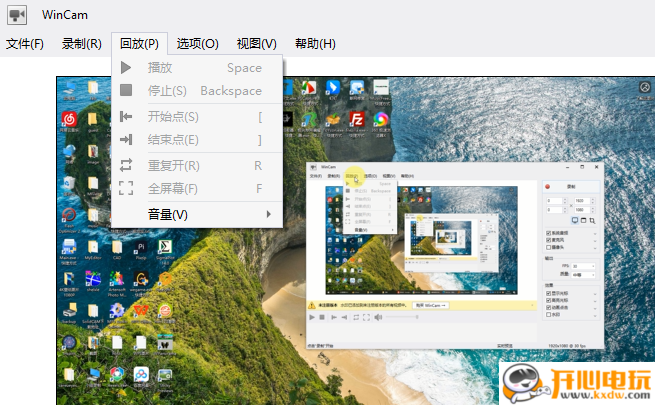Click red record button in previewed WinCam window
This screenshot has height=405, width=655.
pos(548,187)
